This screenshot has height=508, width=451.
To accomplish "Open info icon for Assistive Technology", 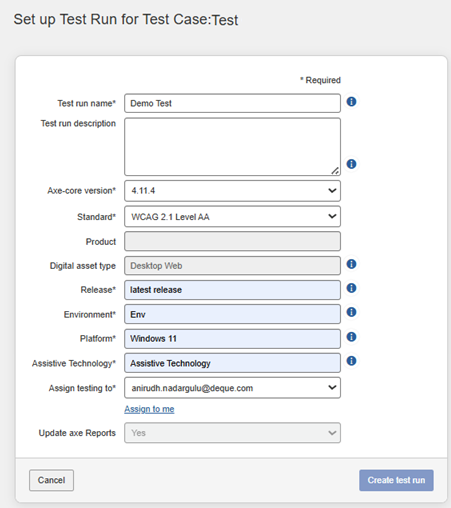I will pyautogui.click(x=351, y=361).
